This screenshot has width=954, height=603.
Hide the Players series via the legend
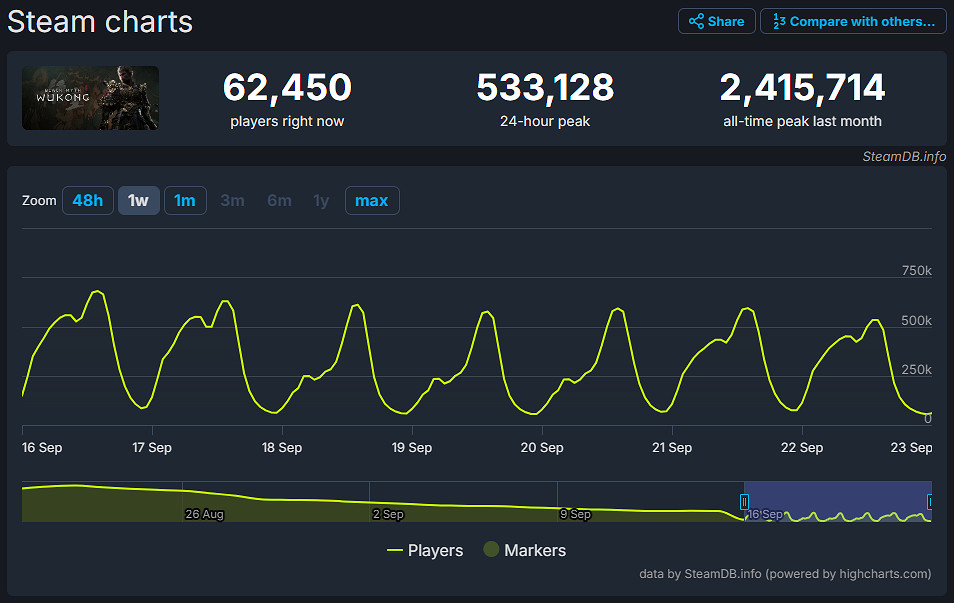425,550
